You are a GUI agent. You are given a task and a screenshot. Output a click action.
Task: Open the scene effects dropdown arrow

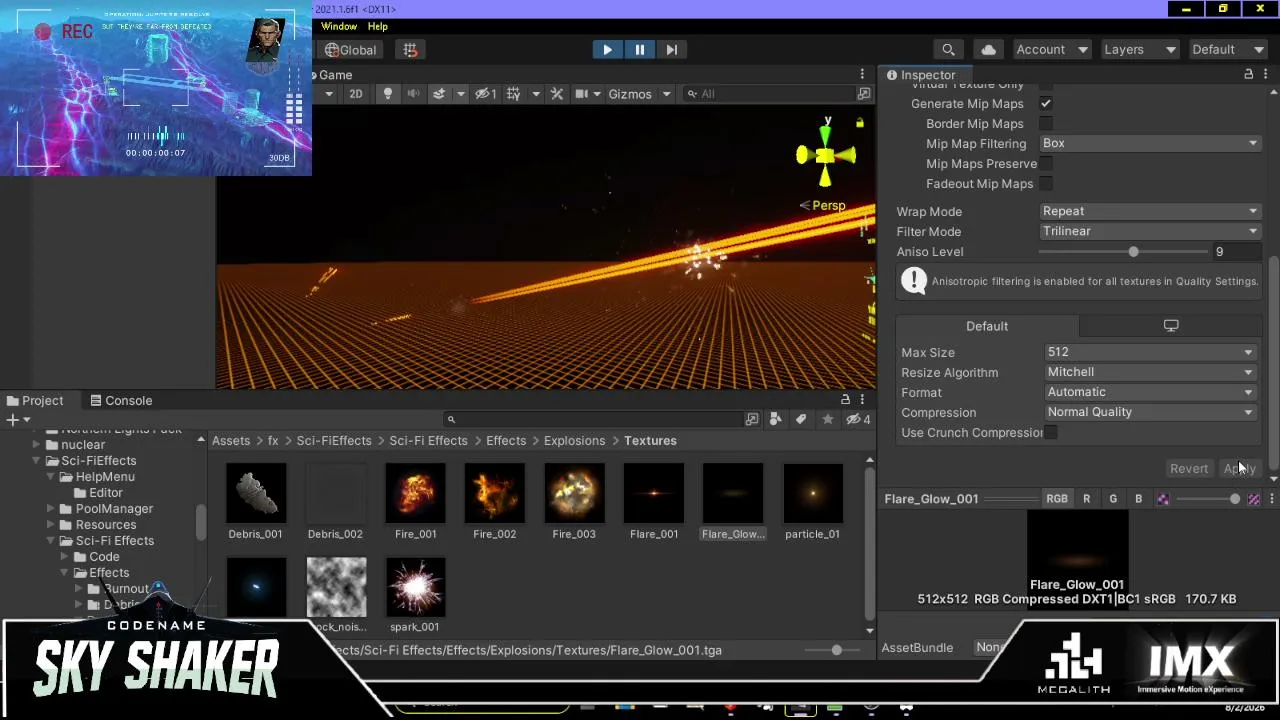point(460,94)
